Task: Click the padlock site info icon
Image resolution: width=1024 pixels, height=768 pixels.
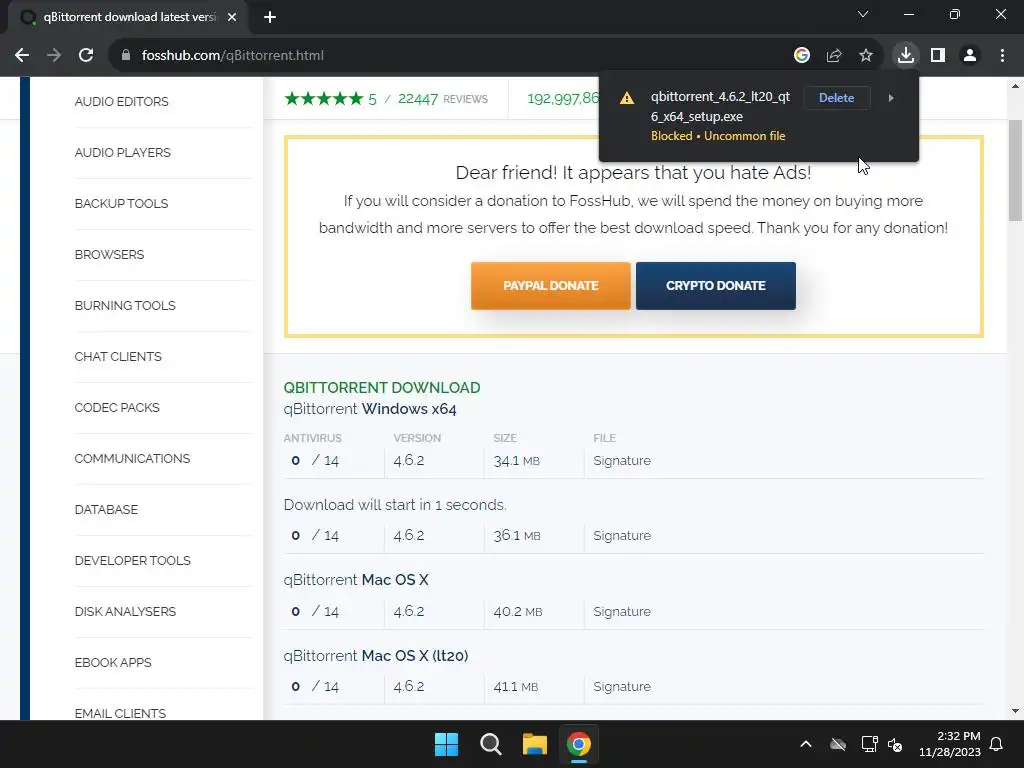Action: point(126,56)
